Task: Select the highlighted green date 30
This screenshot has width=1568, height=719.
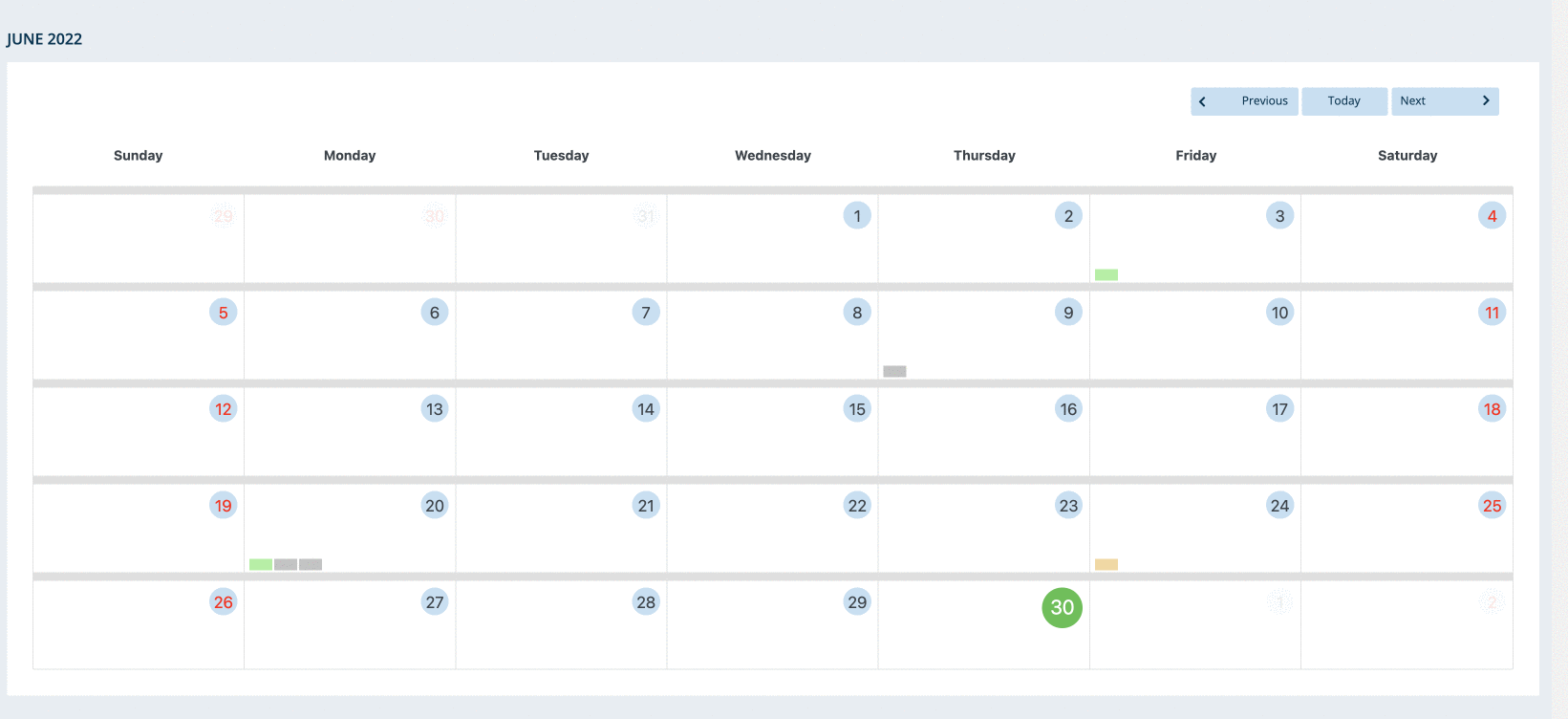Action: pos(1062,607)
